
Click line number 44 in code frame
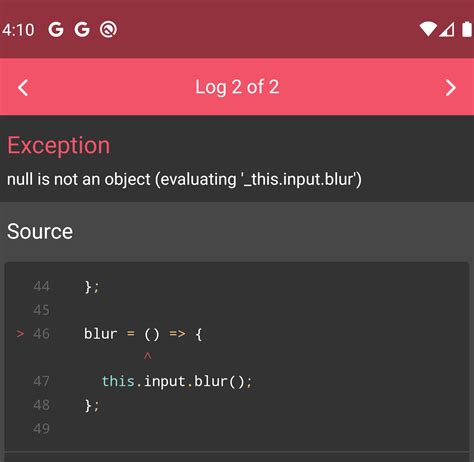[41, 286]
